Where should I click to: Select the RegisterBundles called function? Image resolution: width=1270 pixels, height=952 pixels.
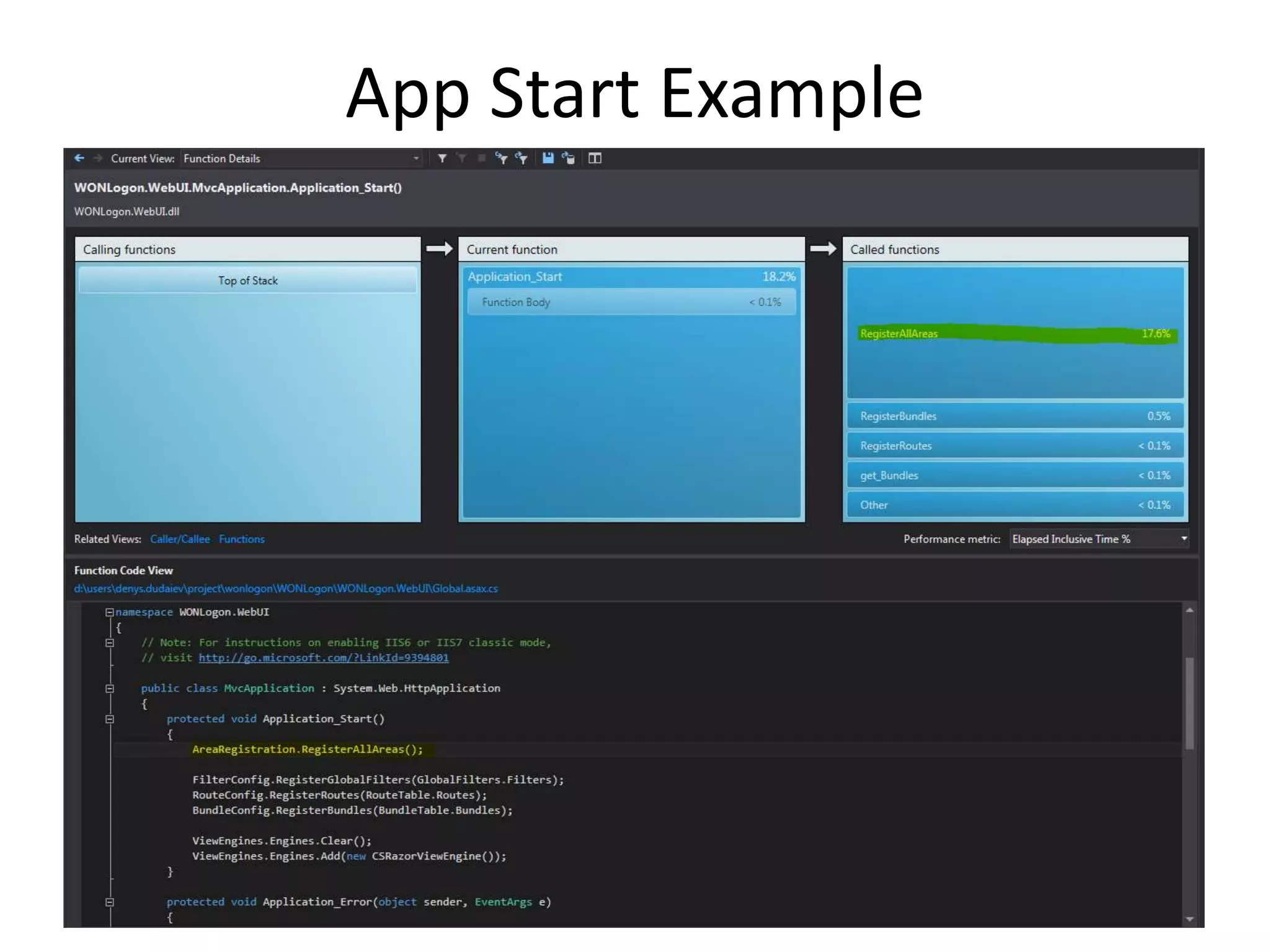(x=1015, y=416)
